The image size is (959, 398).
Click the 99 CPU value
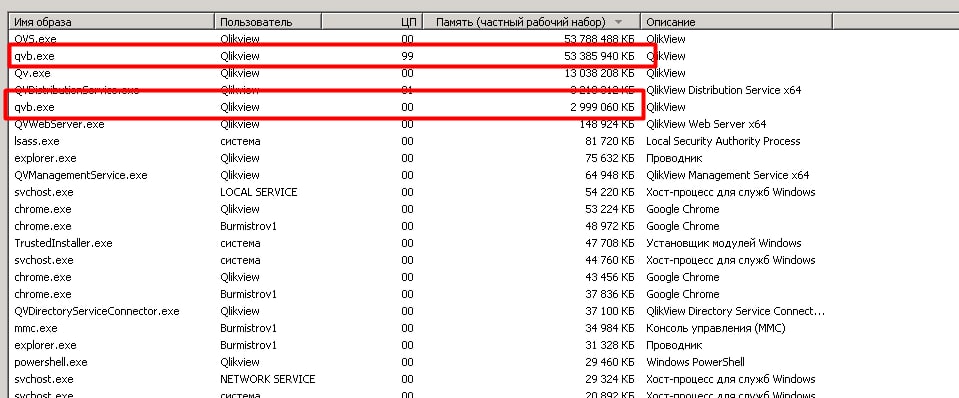tap(407, 56)
